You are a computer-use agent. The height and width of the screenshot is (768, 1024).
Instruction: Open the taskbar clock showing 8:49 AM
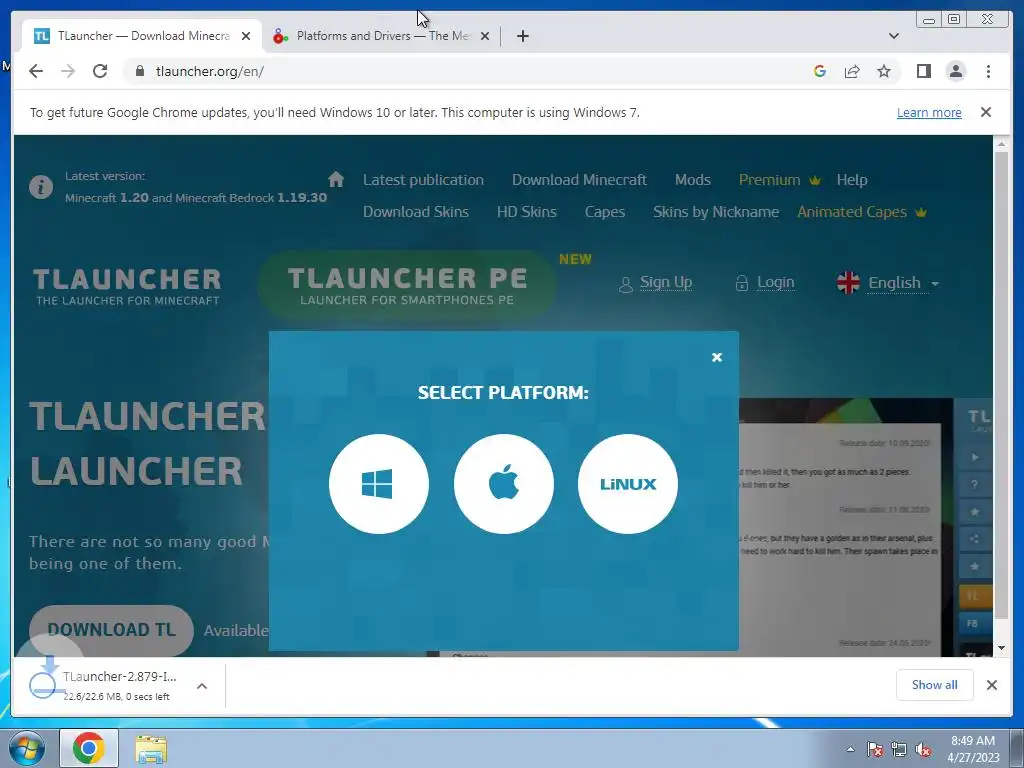(973, 749)
